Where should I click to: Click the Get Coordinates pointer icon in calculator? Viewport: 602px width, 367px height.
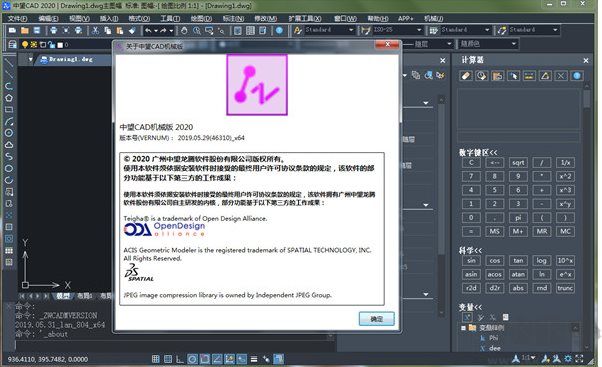coord(513,76)
